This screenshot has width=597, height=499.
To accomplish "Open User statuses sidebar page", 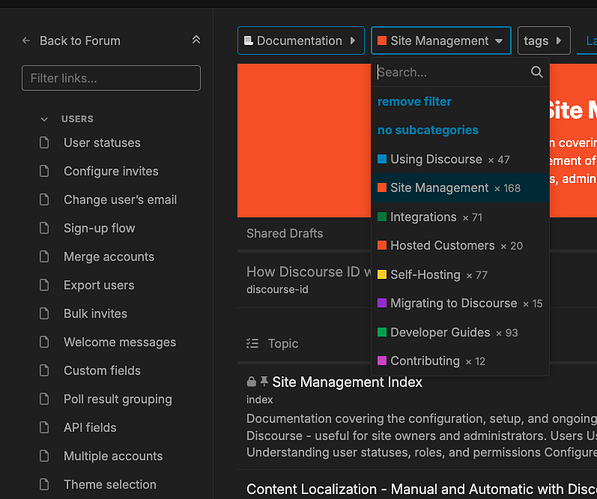I will (102, 143).
